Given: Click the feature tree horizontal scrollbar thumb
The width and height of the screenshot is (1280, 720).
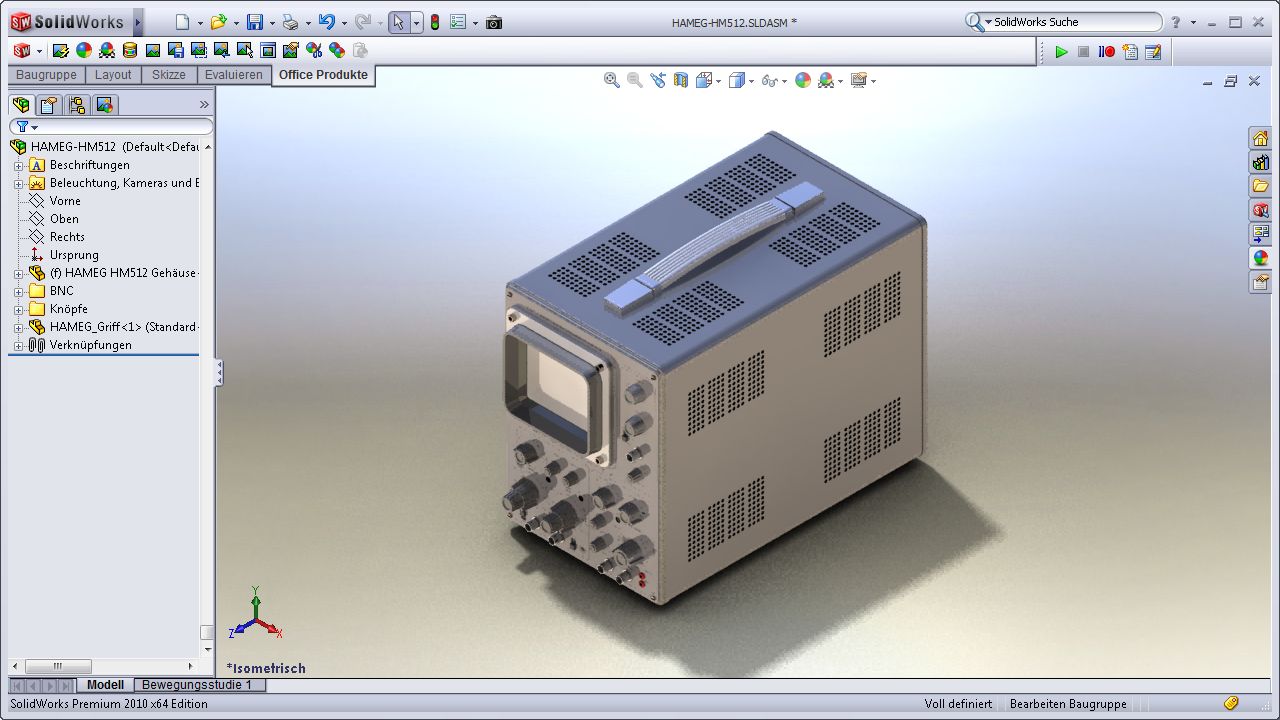Looking at the screenshot, I should [58, 666].
